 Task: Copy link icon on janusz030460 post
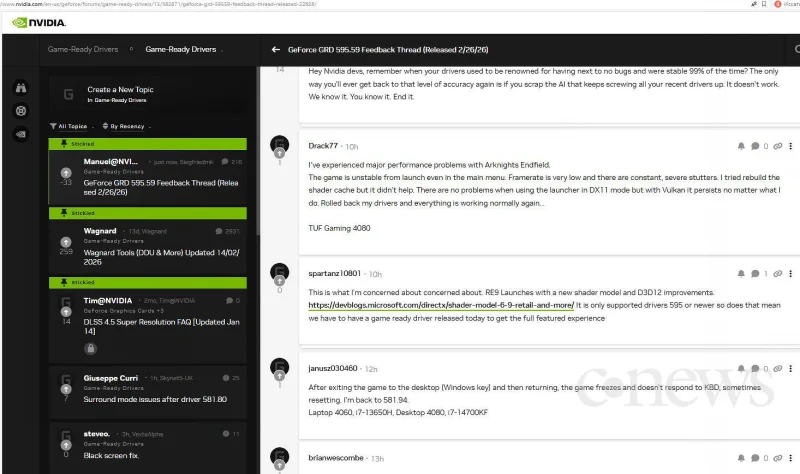click(x=778, y=368)
